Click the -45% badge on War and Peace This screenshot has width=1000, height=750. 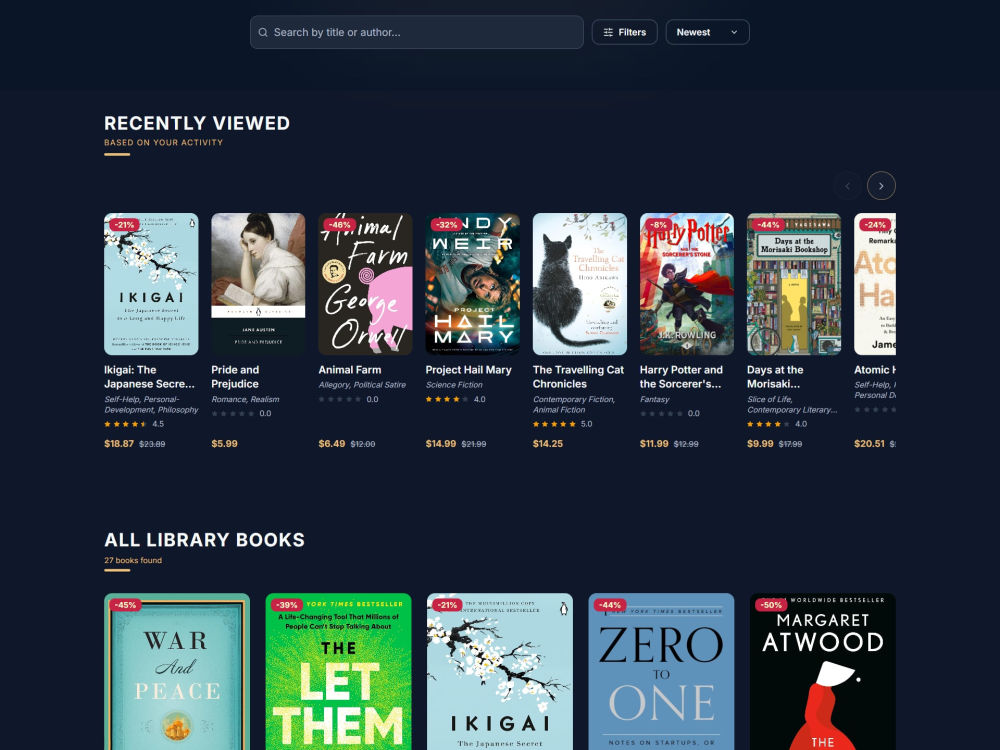125,605
